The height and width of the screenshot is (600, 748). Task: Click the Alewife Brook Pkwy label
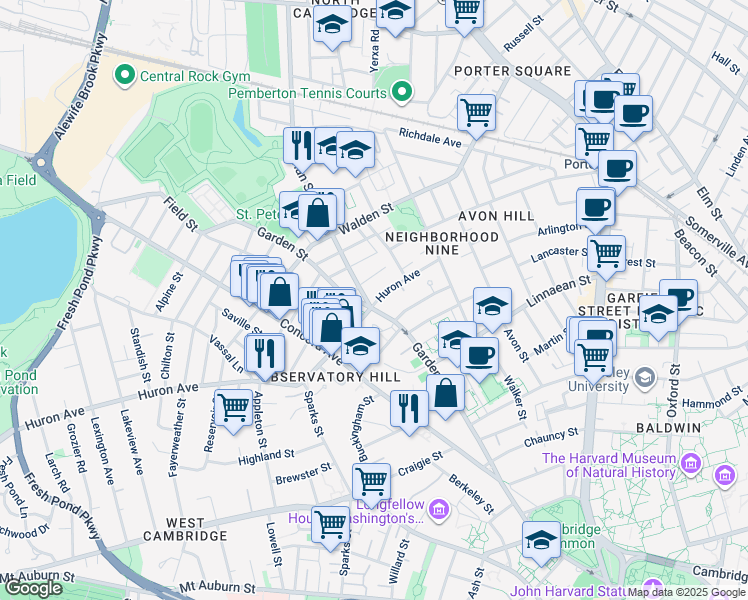pos(82,87)
